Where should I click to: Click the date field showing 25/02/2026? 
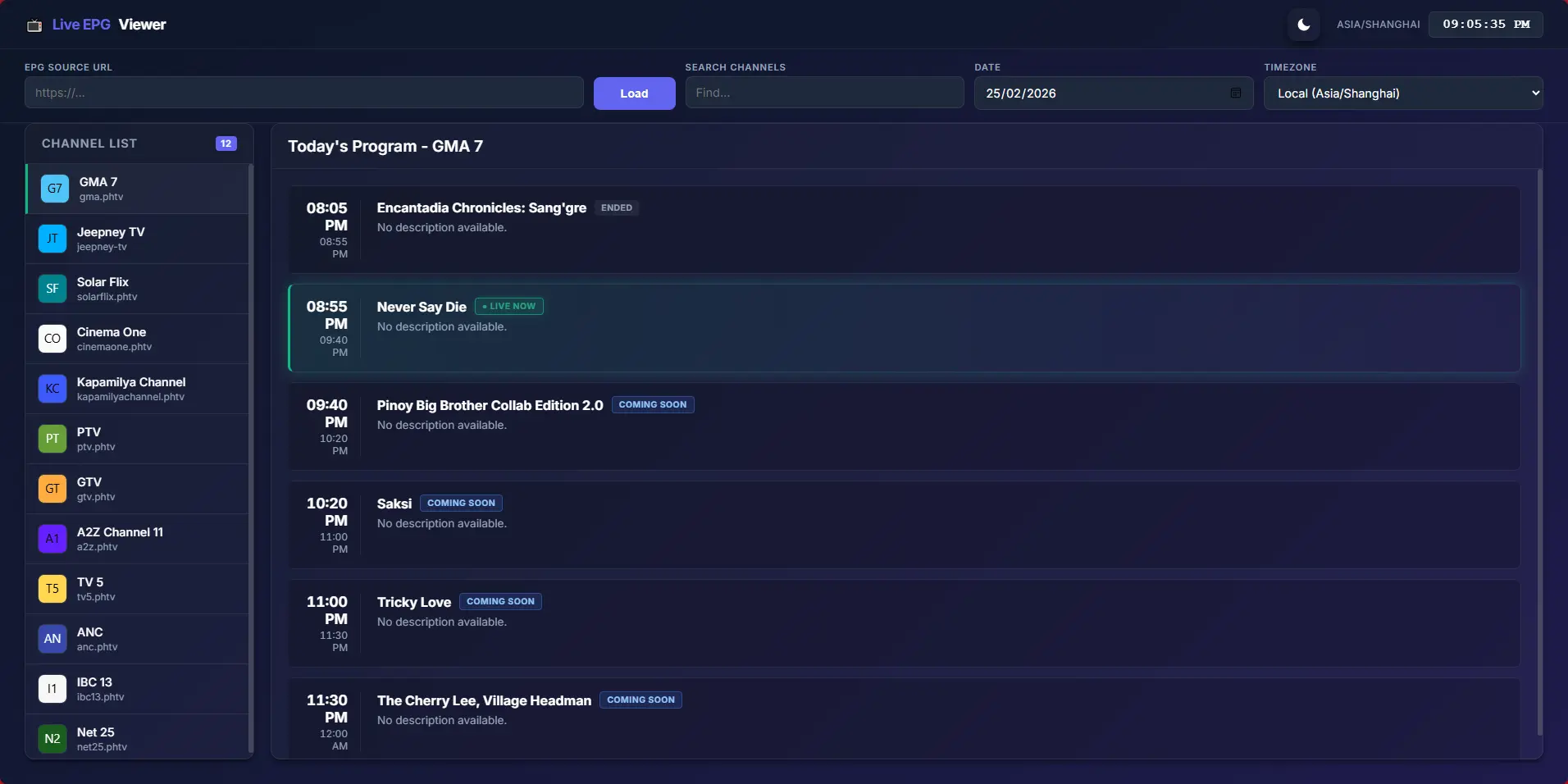pyautogui.click(x=1114, y=93)
